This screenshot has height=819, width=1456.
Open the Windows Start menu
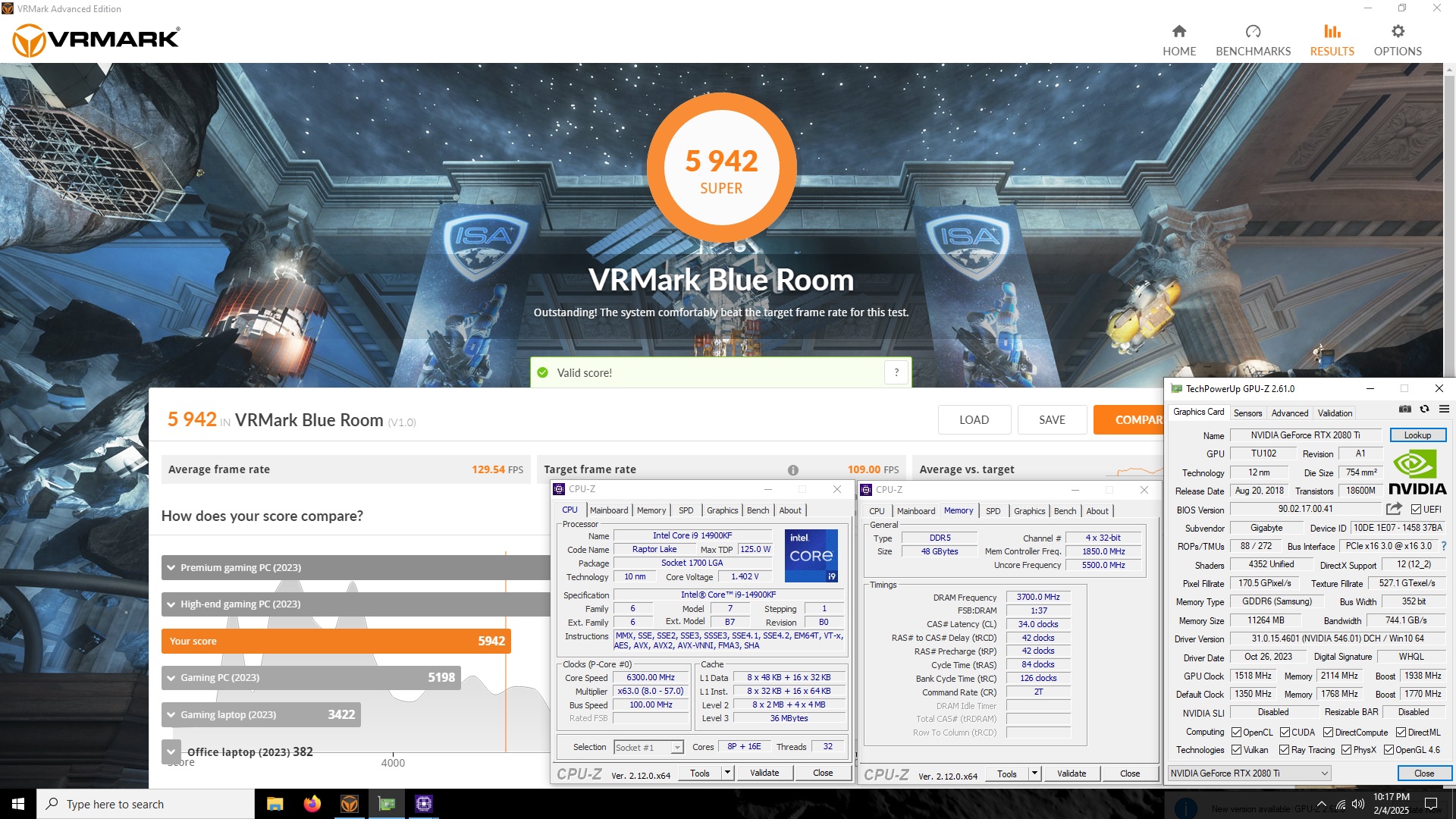(x=18, y=804)
